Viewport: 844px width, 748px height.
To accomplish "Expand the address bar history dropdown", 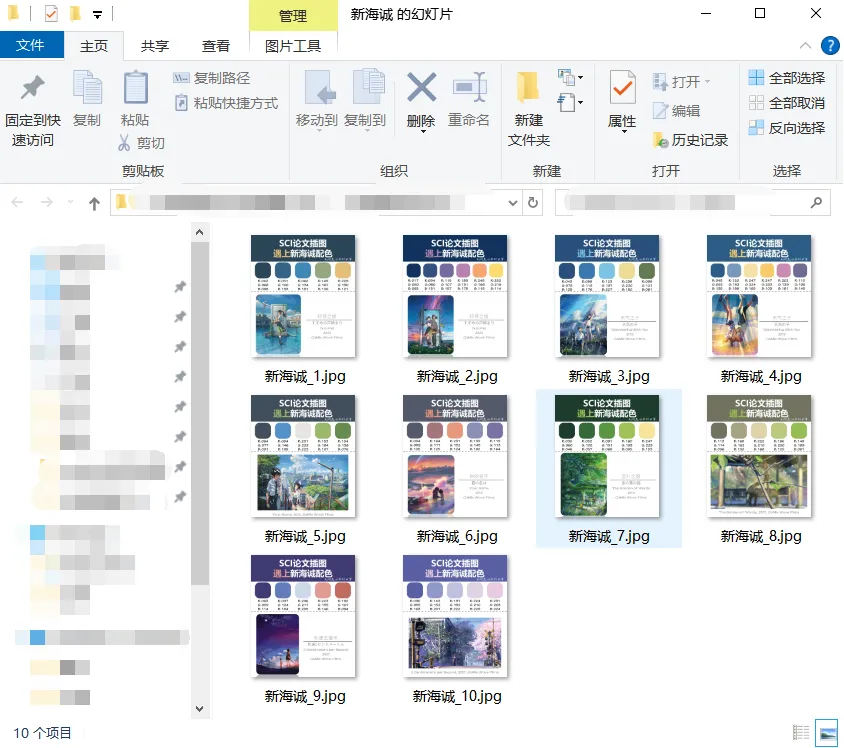I will click(512, 203).
